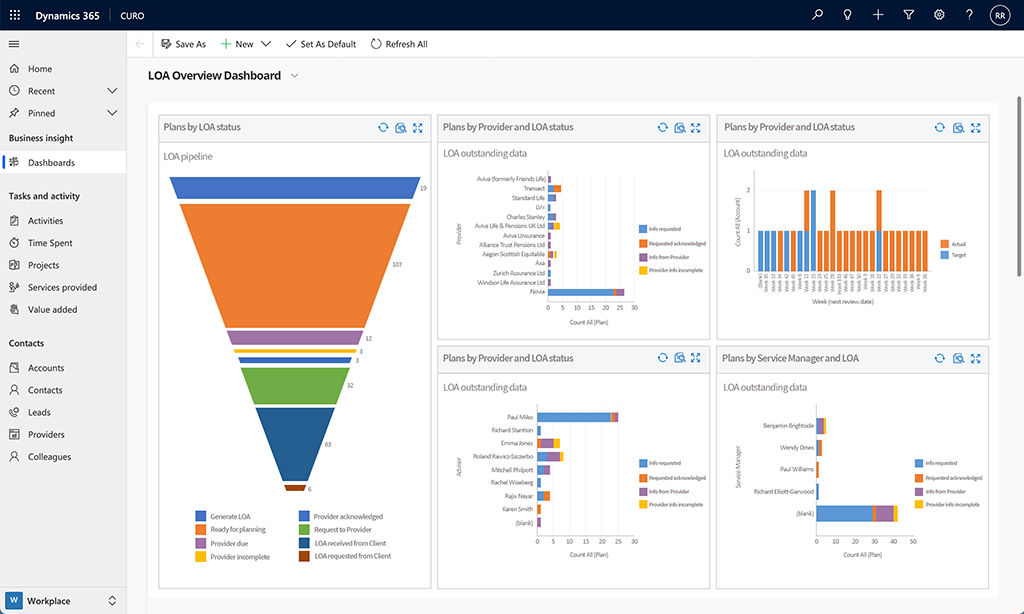Open the RR user account avatar
Viewport: 1024px width, 614px height.
pyautogui.click(x=1000, y=15)
